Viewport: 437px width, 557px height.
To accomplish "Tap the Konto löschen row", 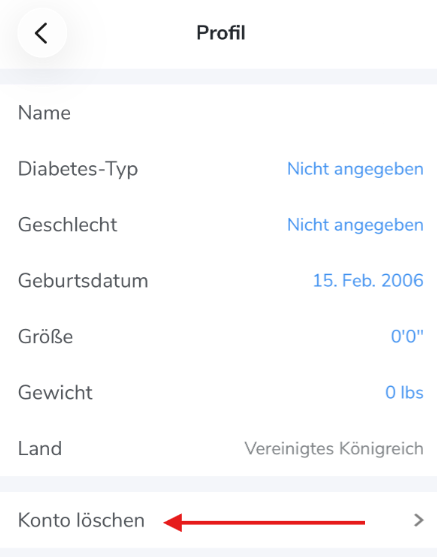I will click(x=218, y=520).
